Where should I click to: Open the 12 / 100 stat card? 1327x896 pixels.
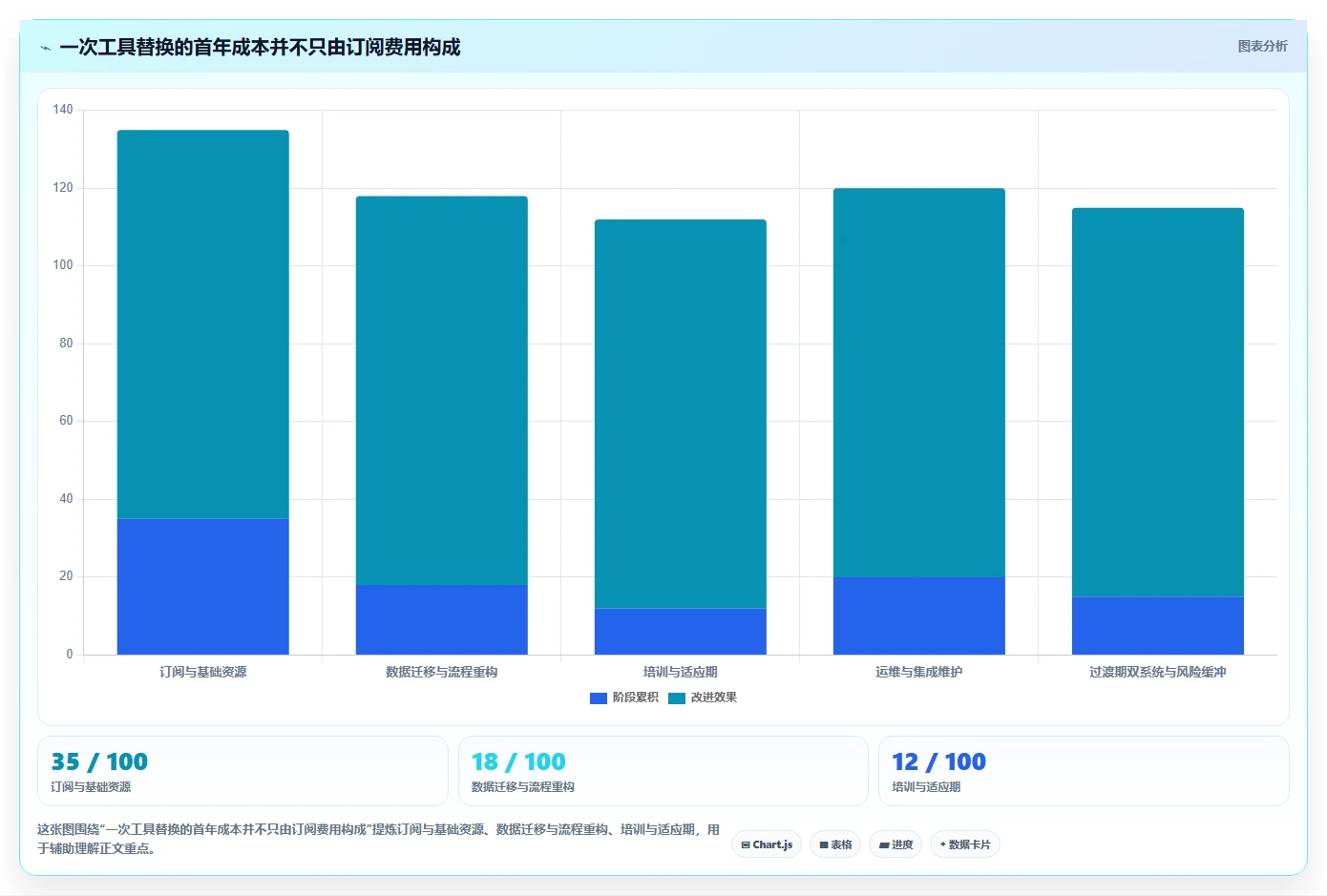1084,771
